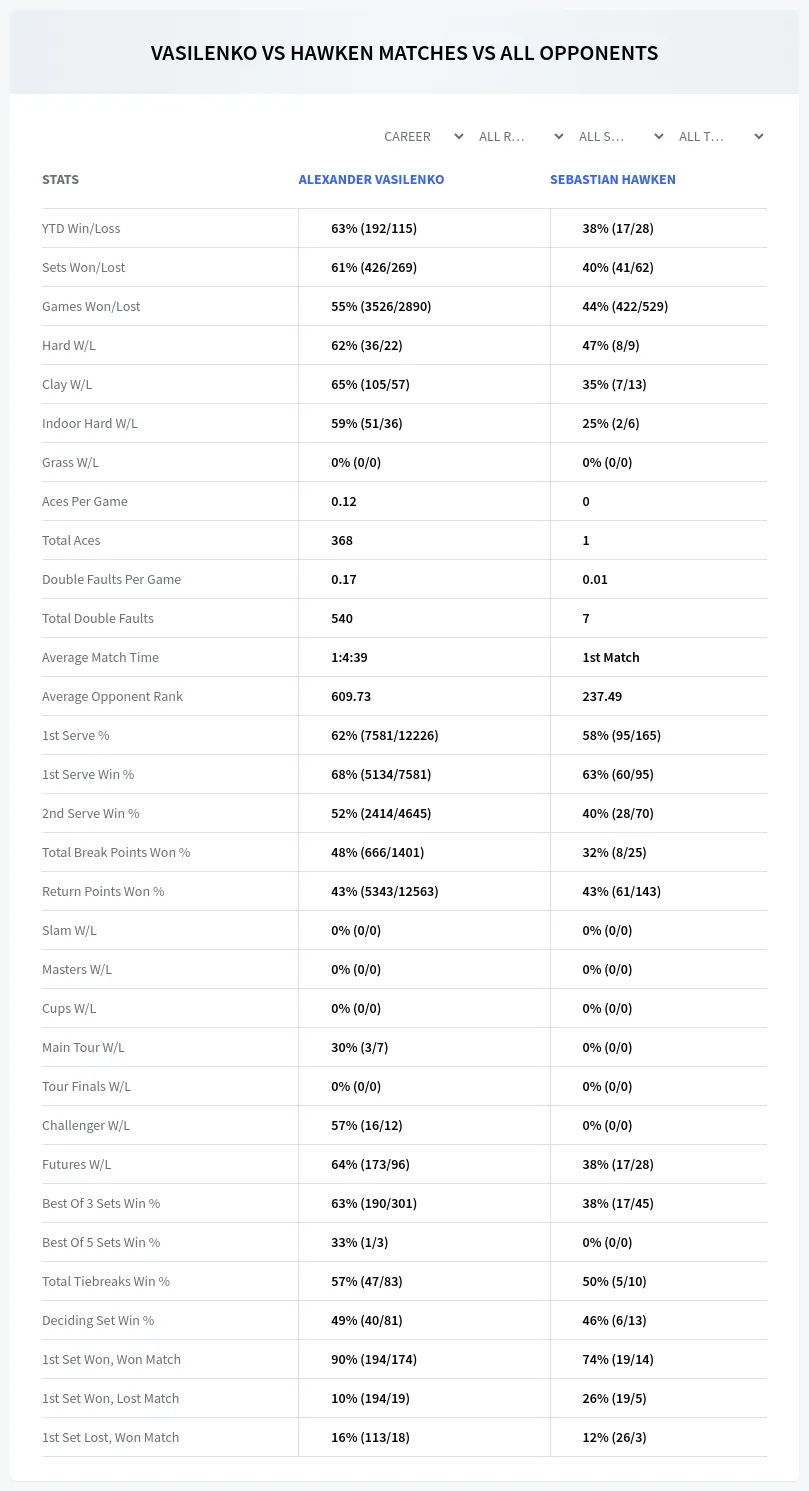Click the CAREER dropdown chevron arrow
Screen dimensions: 809x1491
(459, 136)
